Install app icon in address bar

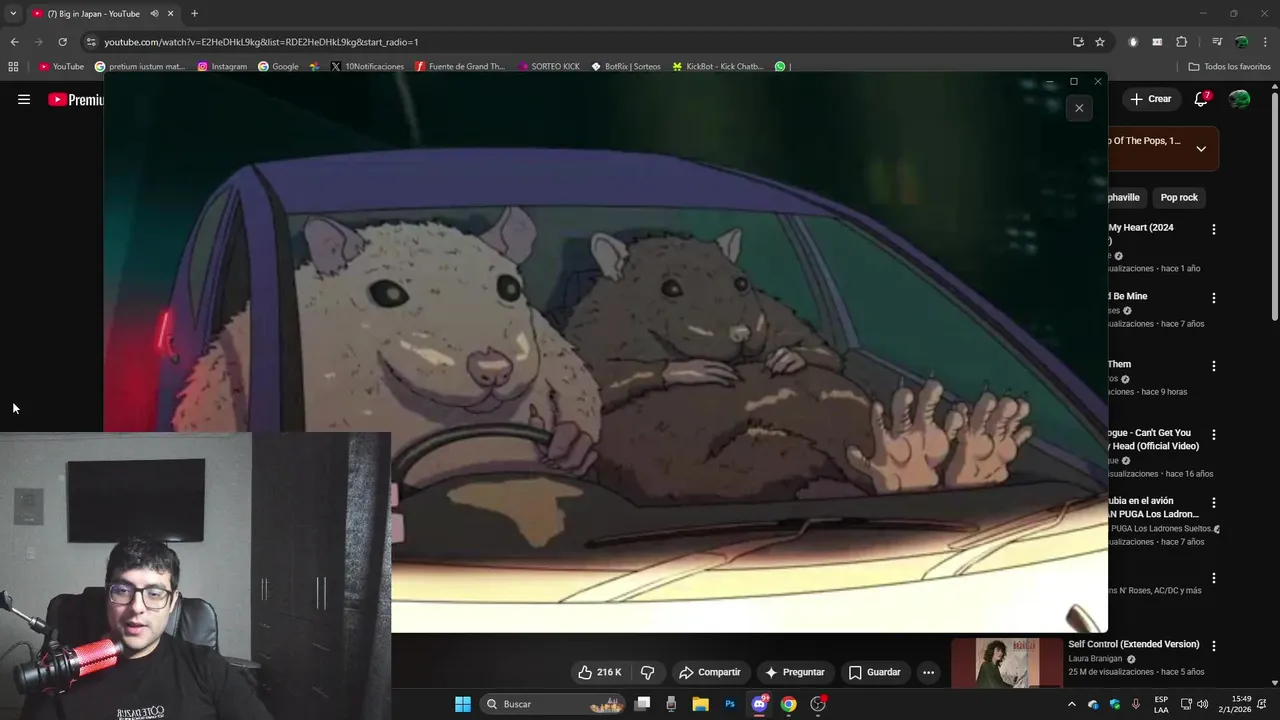pyautogui.click(x=1078, y=42)
